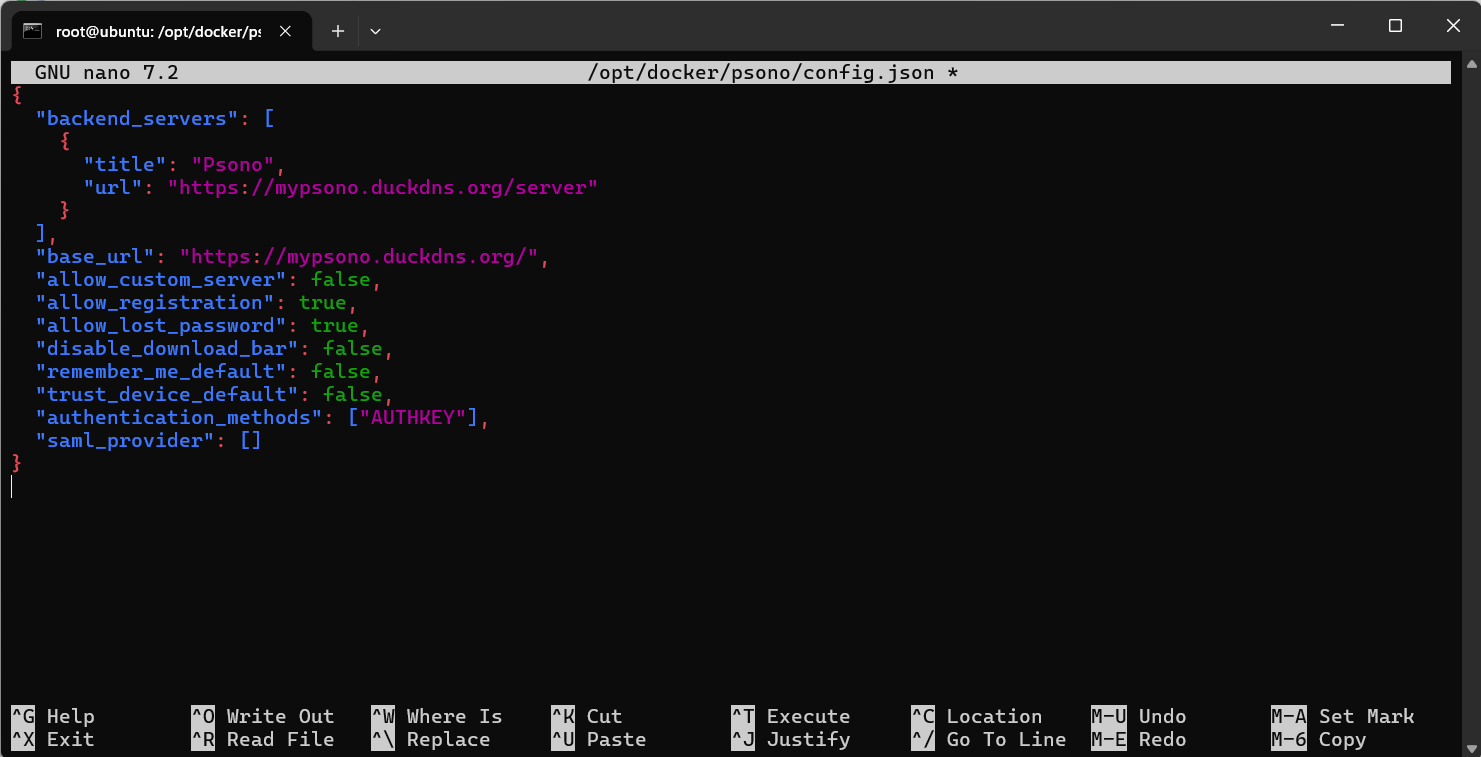1481x757 pixels.
Task: Click false value of remember_me_default
Action: pos(341,371)
